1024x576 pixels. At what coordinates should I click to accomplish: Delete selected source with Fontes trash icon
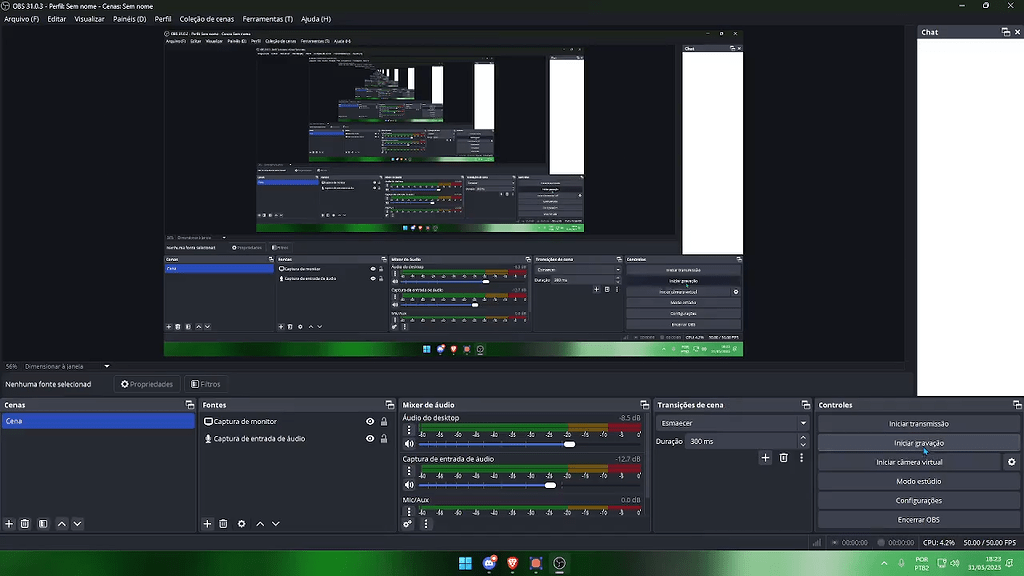pyautogui.click(x=223, y=524)
